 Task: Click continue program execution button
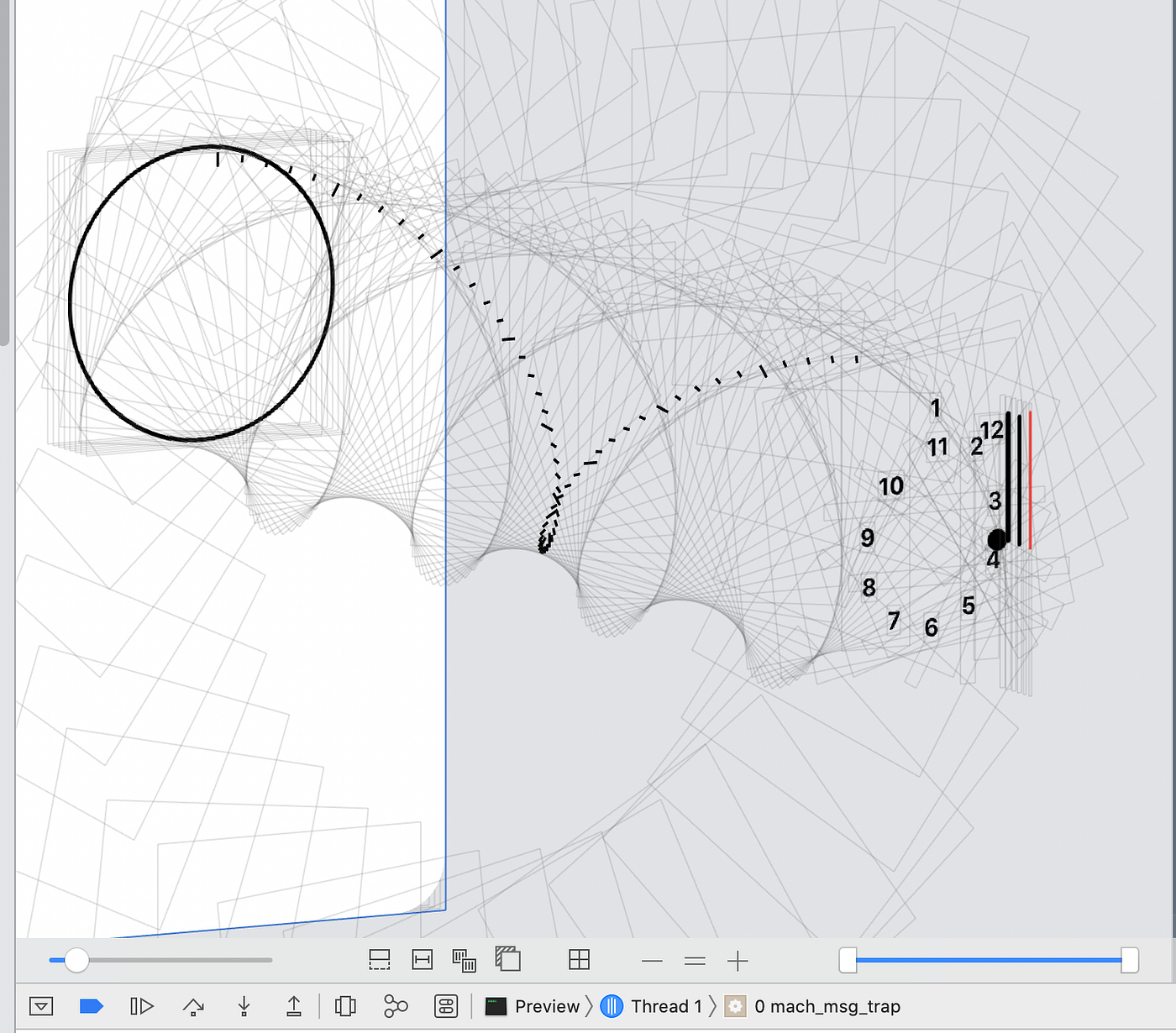[142, 1006]
